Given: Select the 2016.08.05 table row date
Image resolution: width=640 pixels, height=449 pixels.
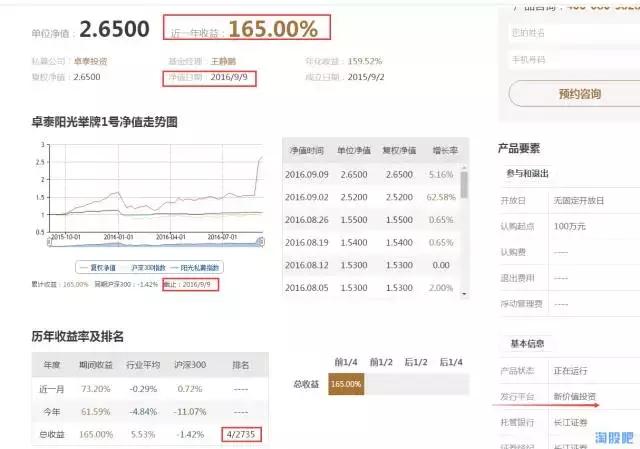Looking at the screenshot, I should [x=307, y=288].
